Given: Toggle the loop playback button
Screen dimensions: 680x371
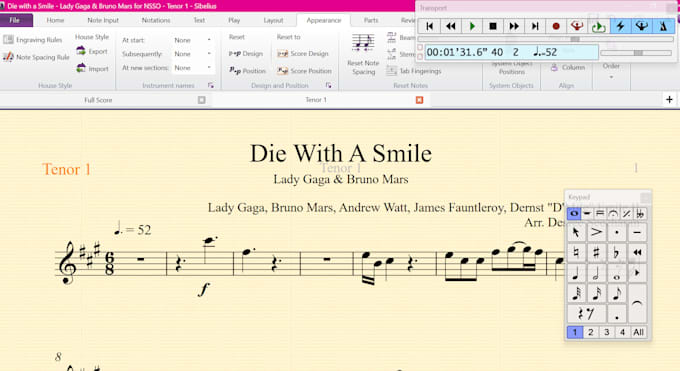Looking at the screenshot, I should [598, 26].
